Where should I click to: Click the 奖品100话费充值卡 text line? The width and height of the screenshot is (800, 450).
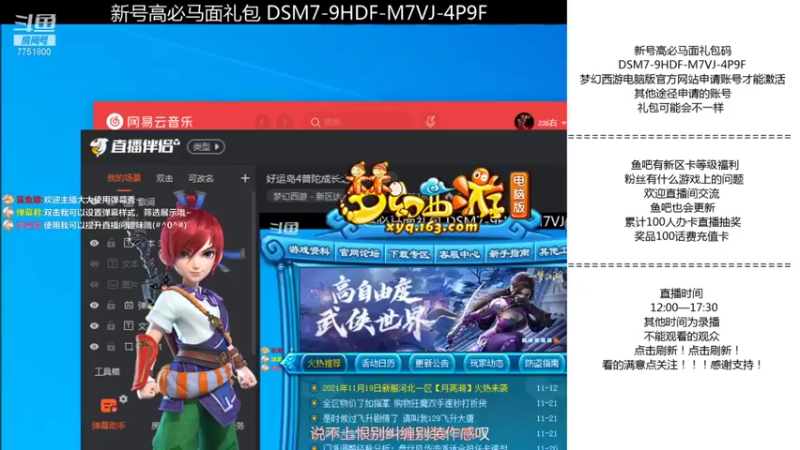point(681,236)
